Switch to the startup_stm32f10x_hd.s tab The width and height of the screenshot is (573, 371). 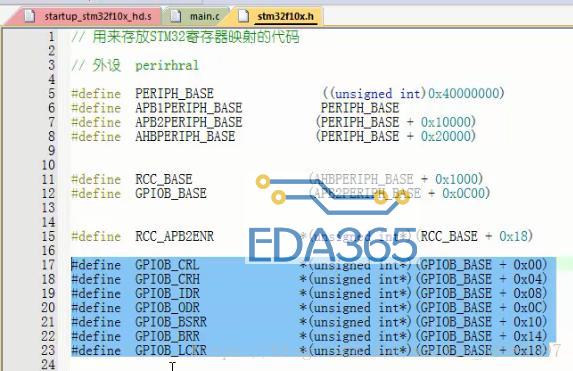point(98,16)
